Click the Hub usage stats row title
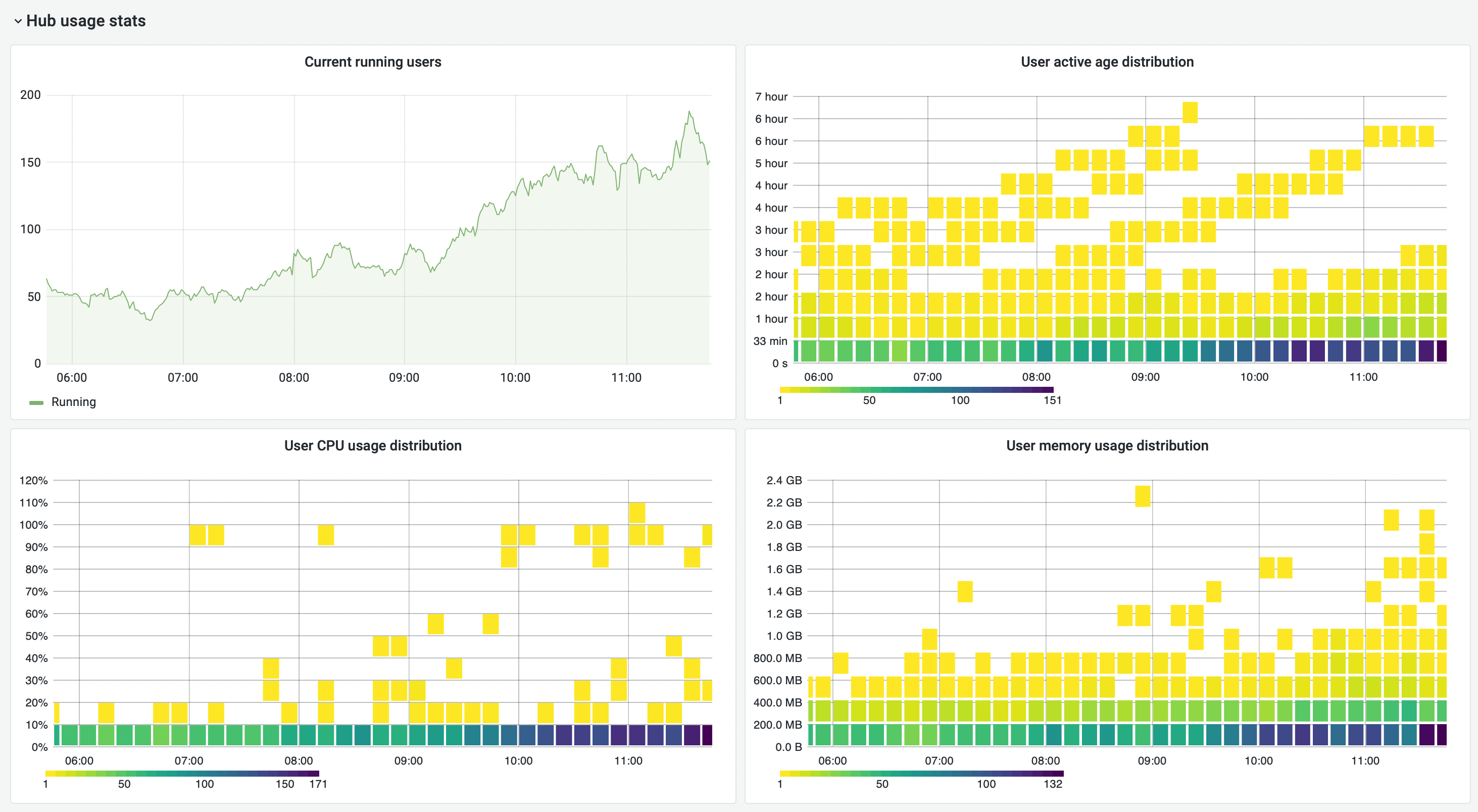1478x812 pixels. [87, 21]
